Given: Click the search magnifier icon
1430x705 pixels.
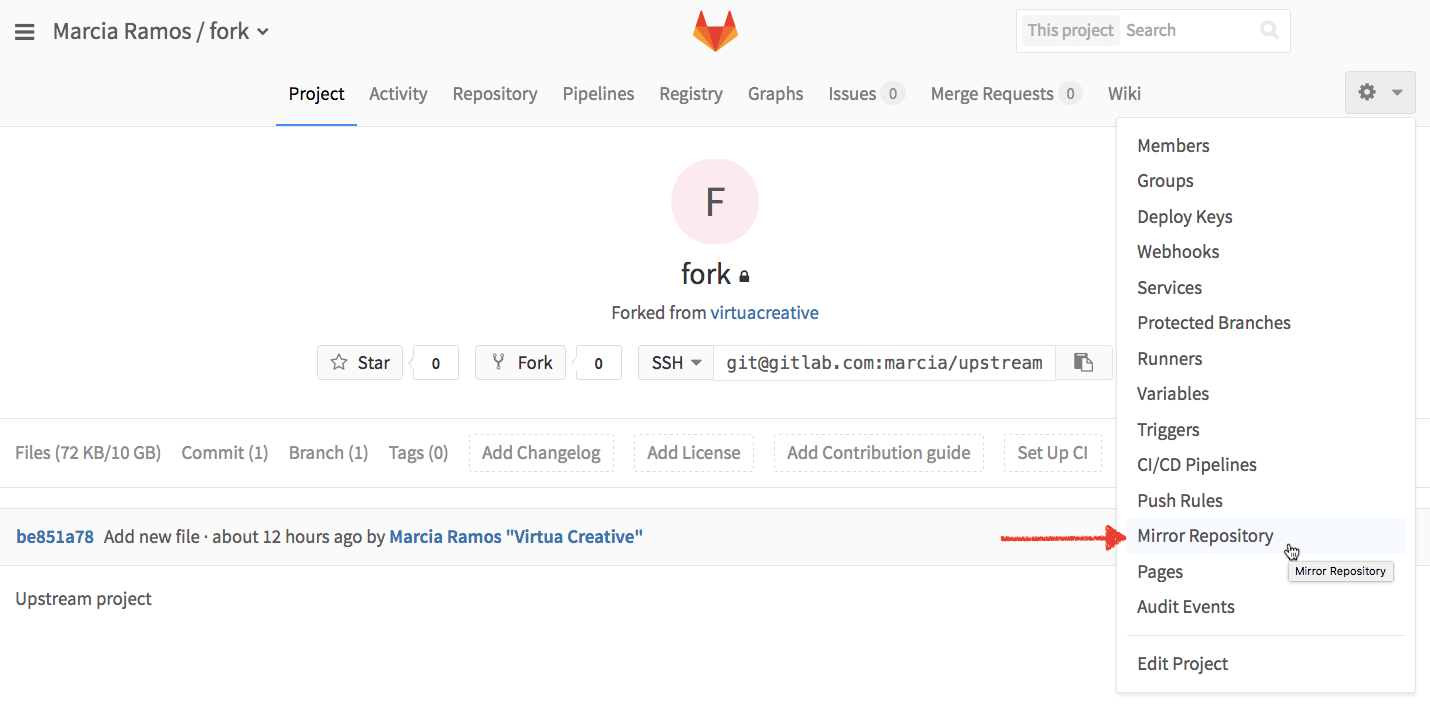Looking at the screenshot, I should 1268,30.
